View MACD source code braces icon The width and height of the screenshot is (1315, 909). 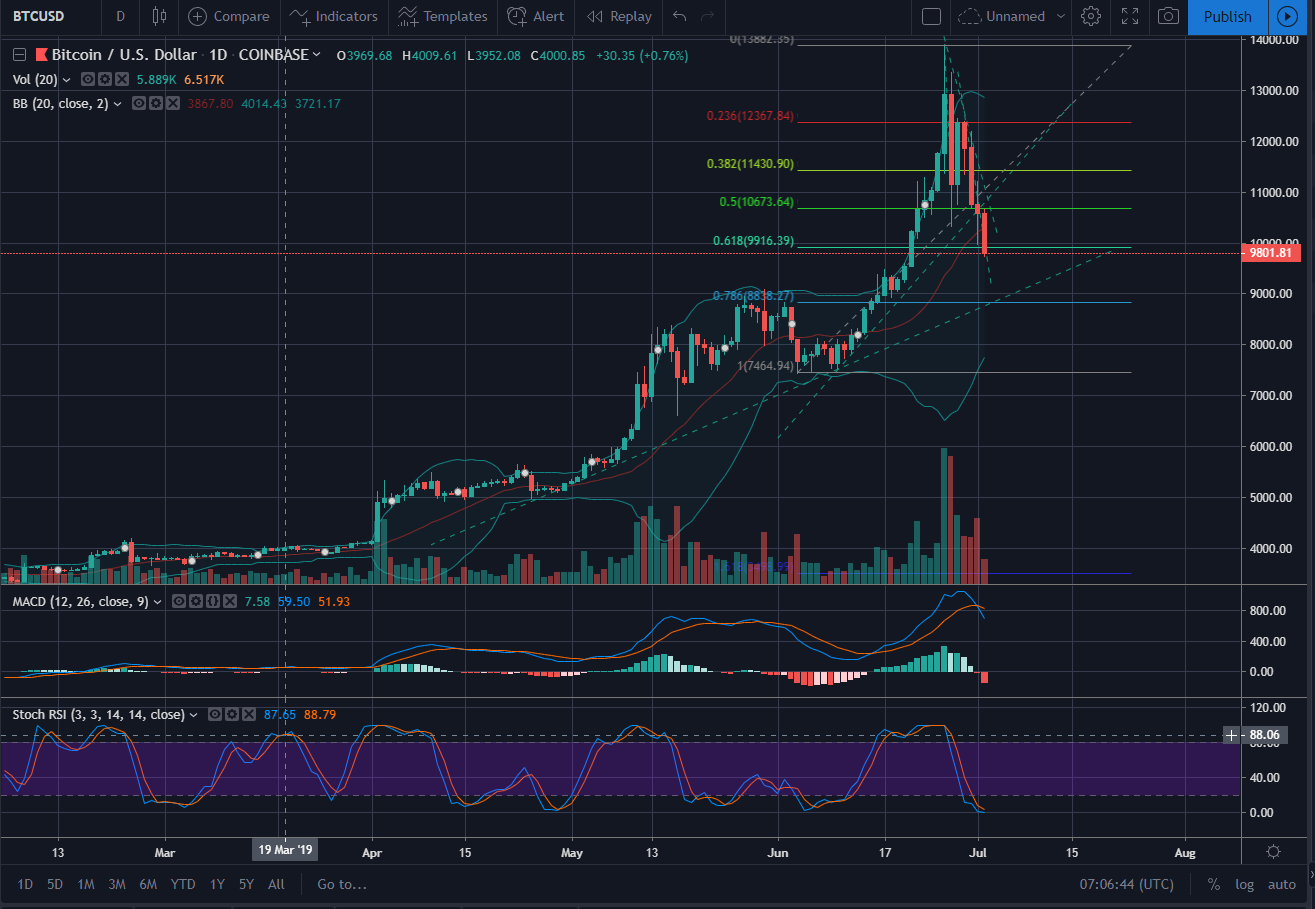[x=212, y=601]
